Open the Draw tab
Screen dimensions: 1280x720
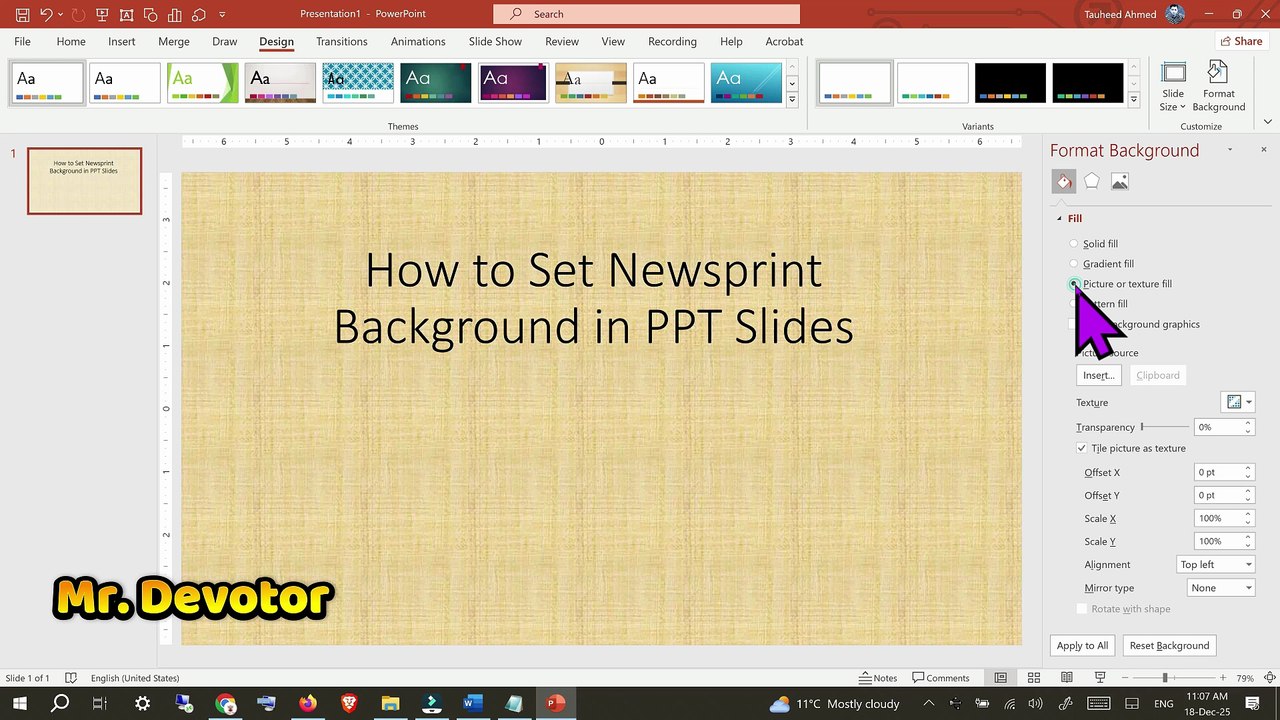pos(225,42)
